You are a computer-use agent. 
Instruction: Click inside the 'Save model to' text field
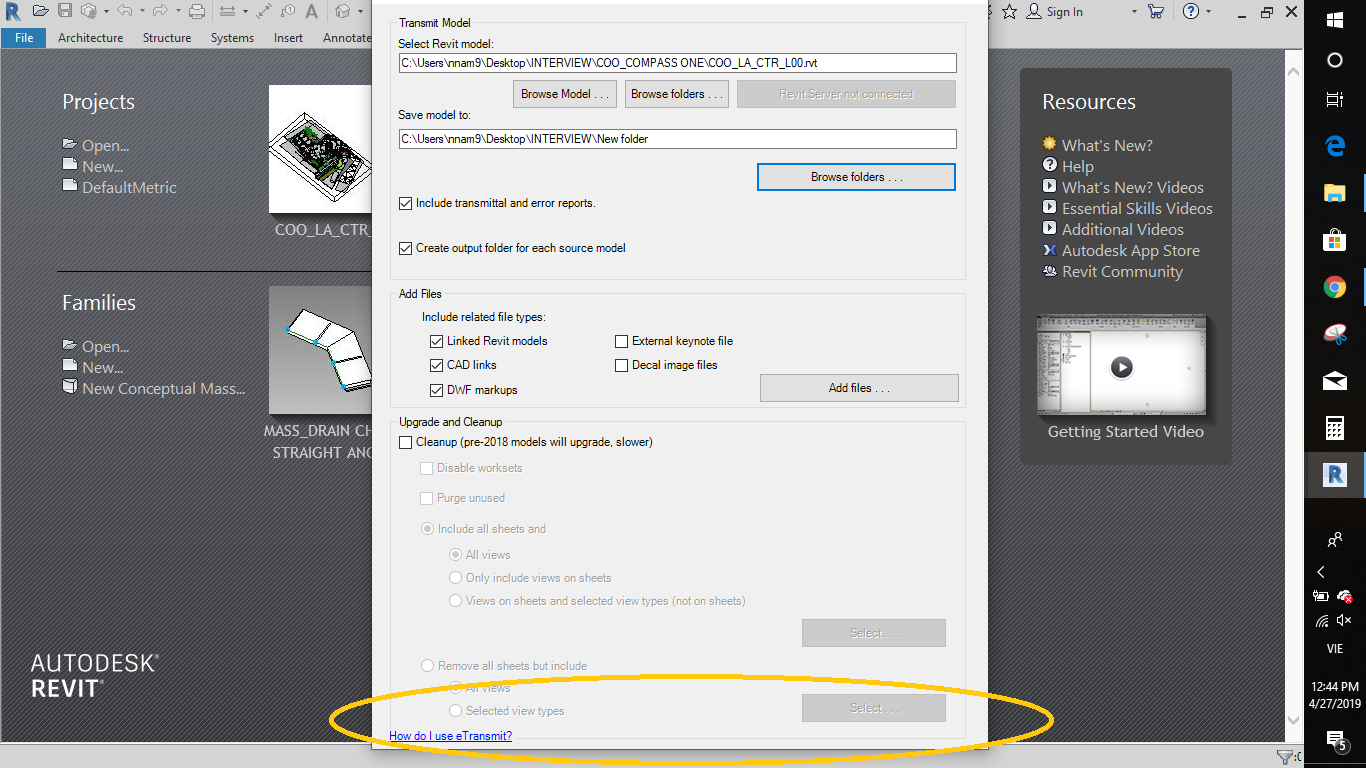(677, 139)
